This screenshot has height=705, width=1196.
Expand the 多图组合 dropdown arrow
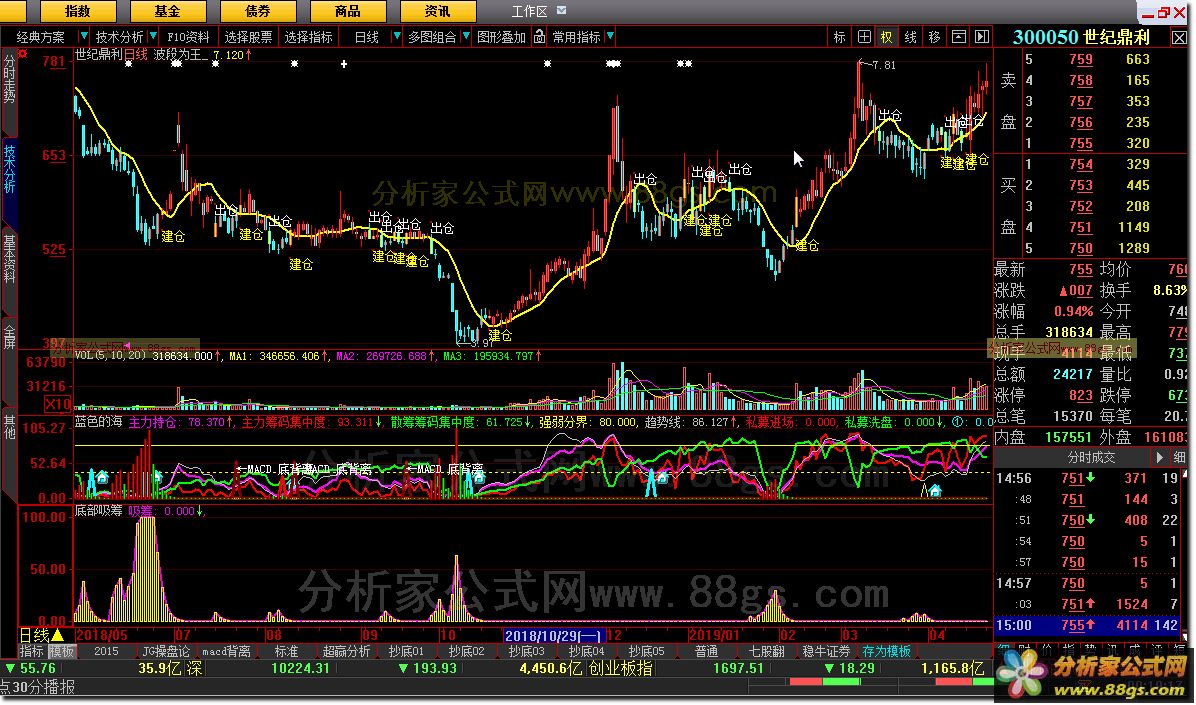tap(466, 36)
